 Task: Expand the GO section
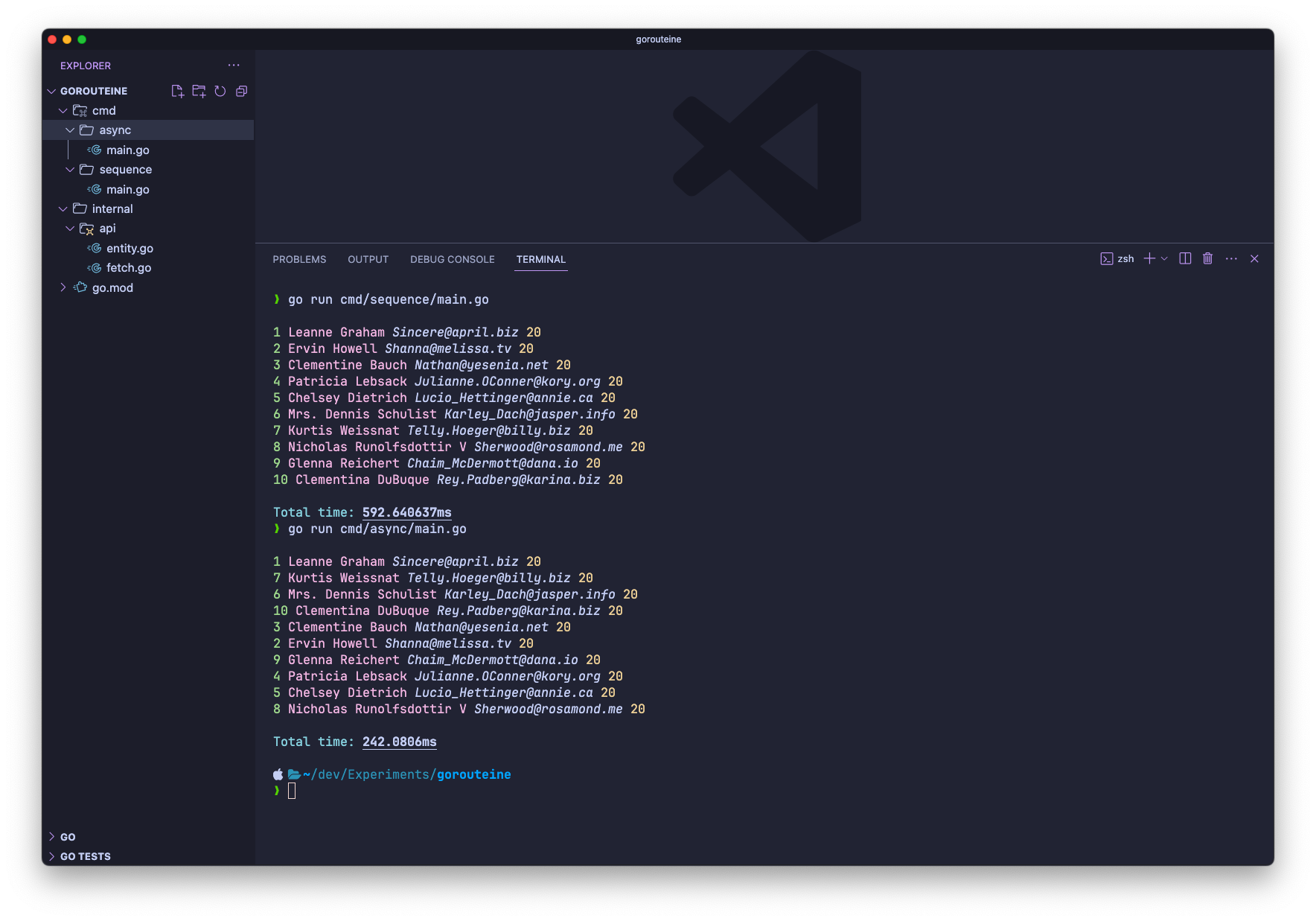click(51, 837)
